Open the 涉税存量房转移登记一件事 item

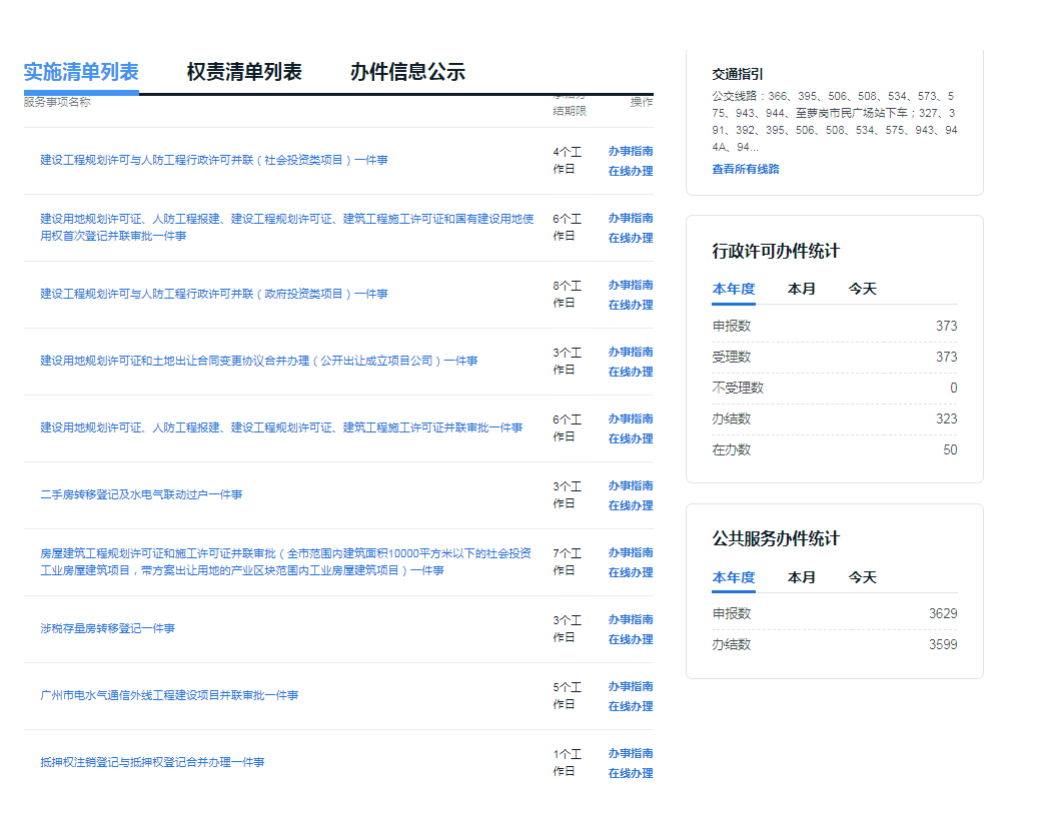107,629
